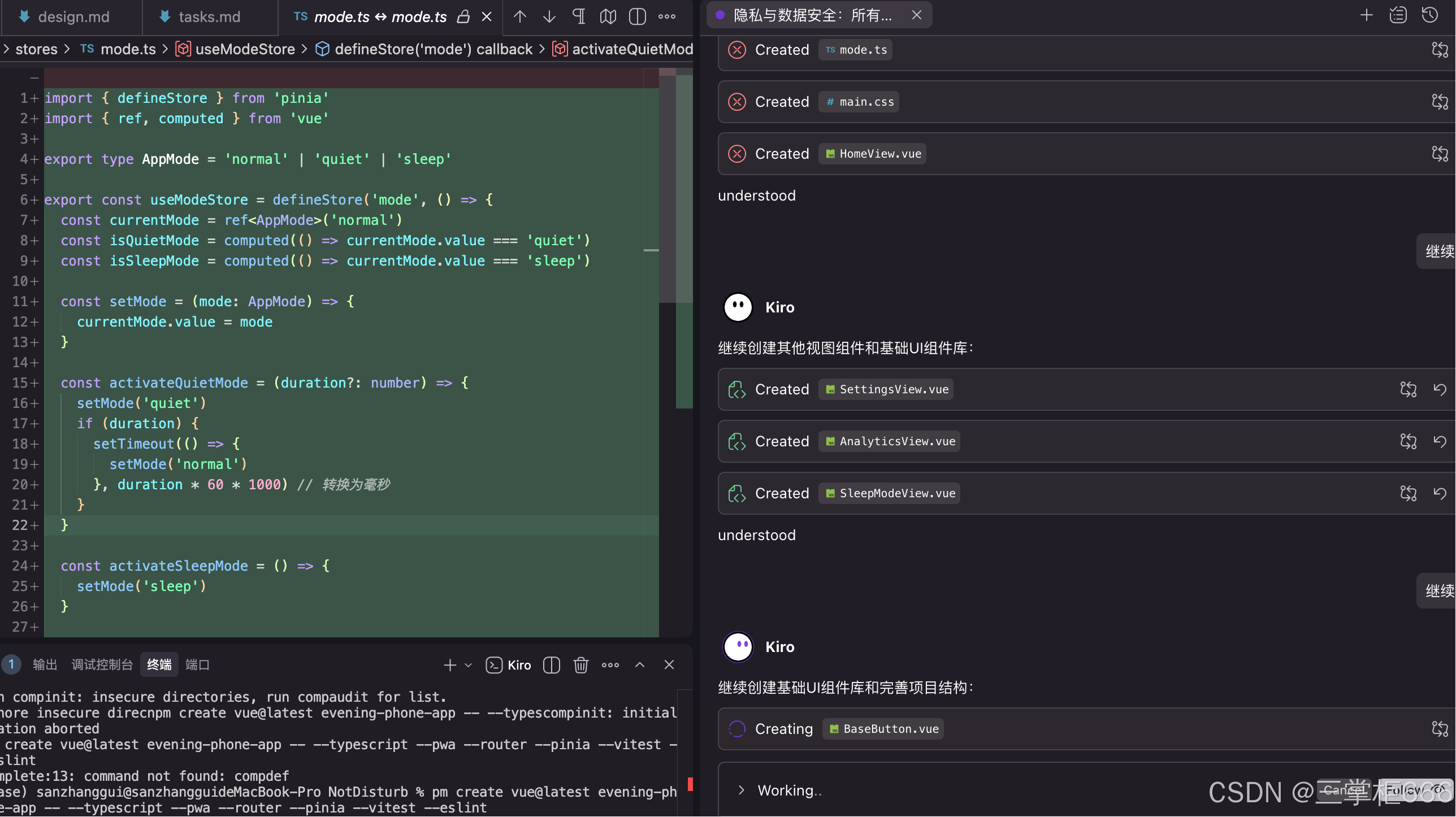The width and height of the screenshot is (1456, 817).
Task: Maximize terminal panel with chevron up
Action: pos(639,665)
